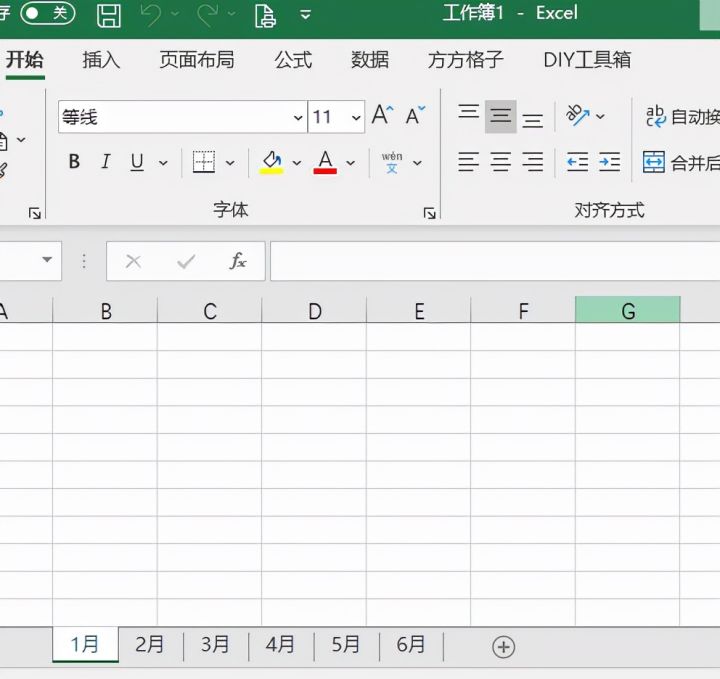Click the Redo arrow icon
720x679 pixels.
coord(208,14)
